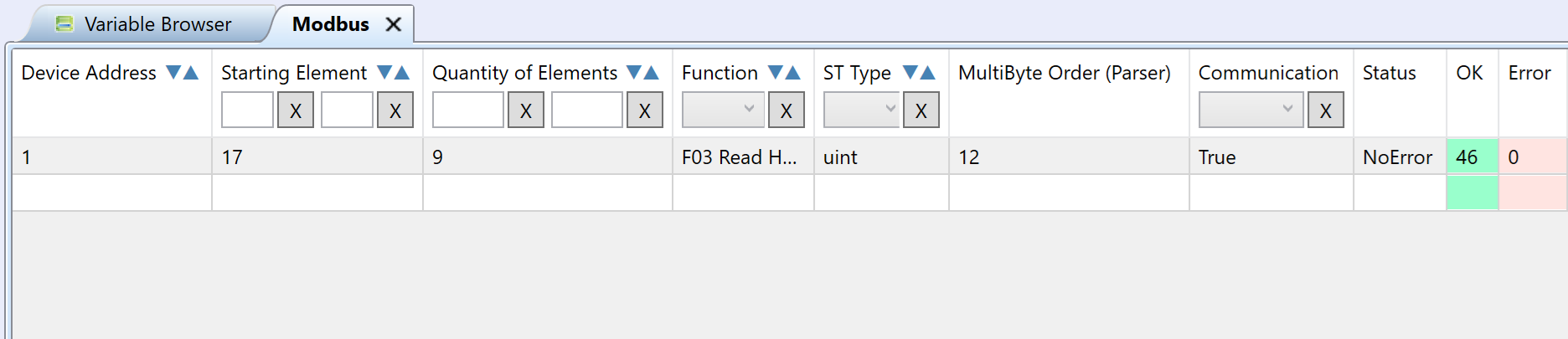The width and height of the screenshot is (1568, 339).
Task: Sort Device Address descending with down arrow
Action: [x=173, y=73]
